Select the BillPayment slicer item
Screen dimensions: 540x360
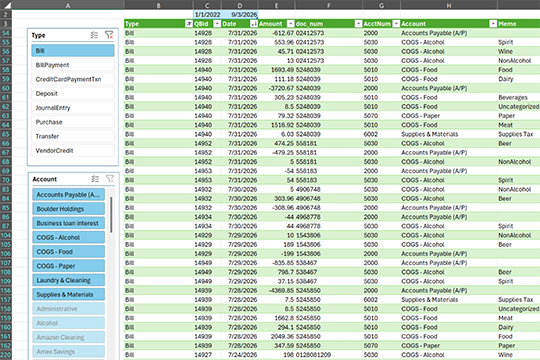tap(73, 65)
